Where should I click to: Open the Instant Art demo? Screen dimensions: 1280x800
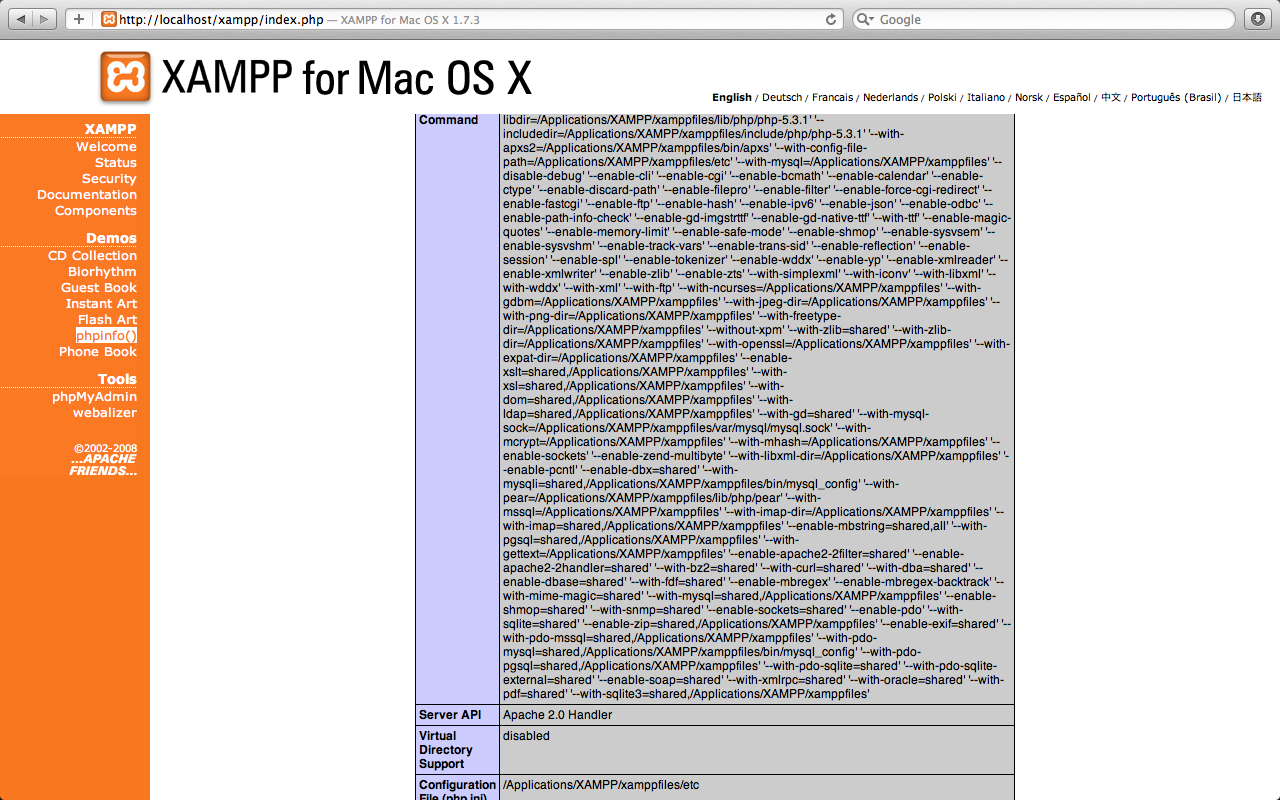coord(101,304)
